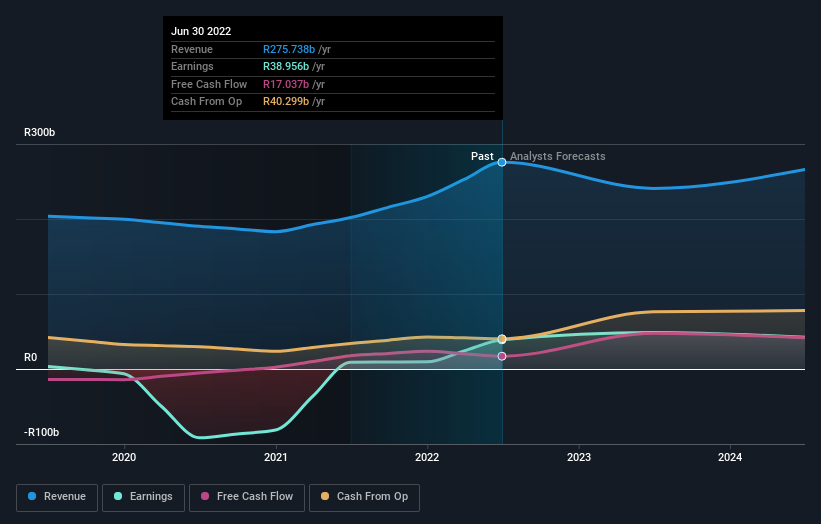Screen dimensions: 821x524
Task: Click the Earnings row label in tooltip
Action: (x=192, y=66)
